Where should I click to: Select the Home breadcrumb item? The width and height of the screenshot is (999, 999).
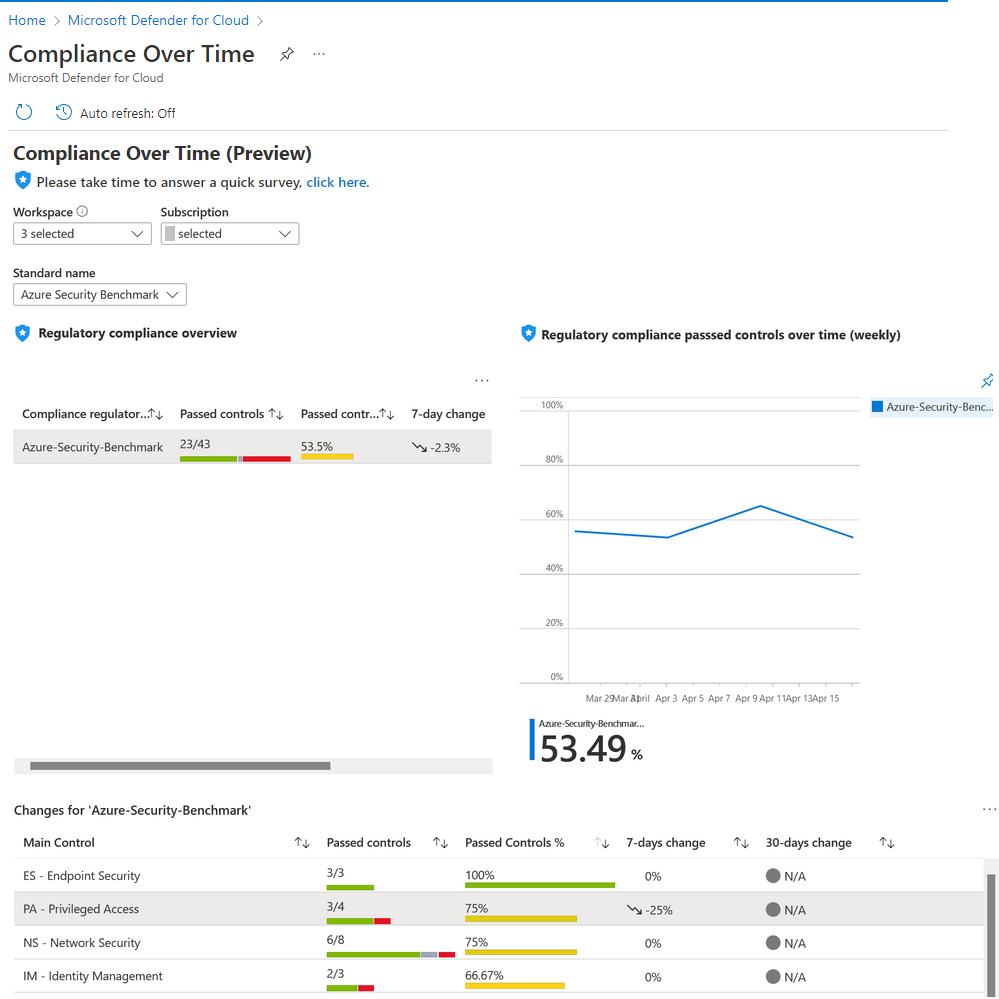coord(27,20)
